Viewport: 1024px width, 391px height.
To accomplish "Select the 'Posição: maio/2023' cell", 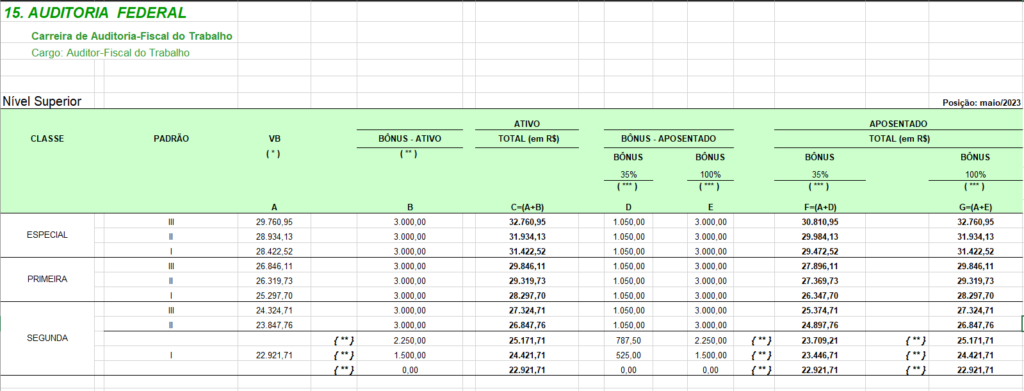I will (981, 103).
